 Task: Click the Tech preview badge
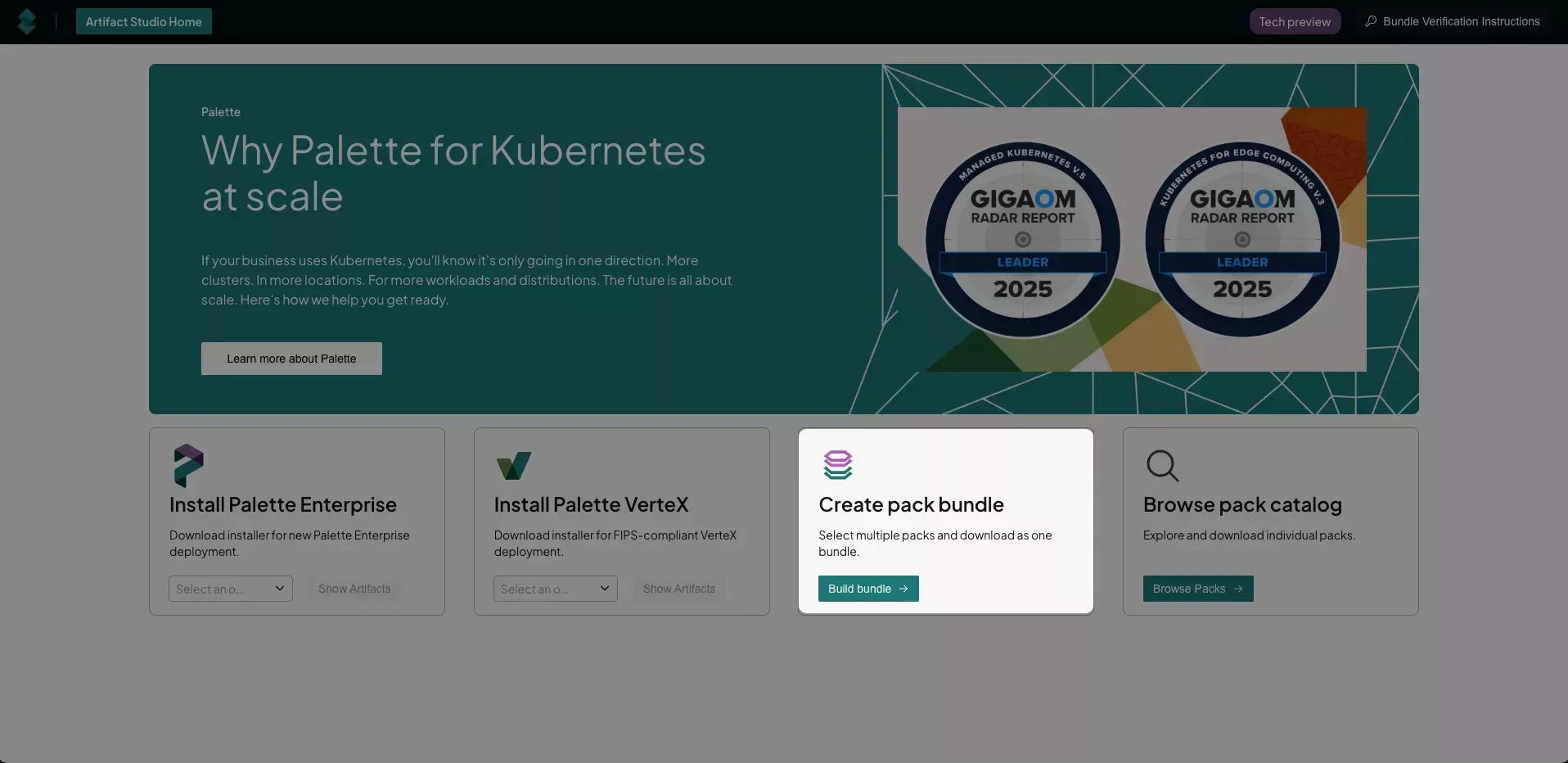click(x=1295, y=20)
